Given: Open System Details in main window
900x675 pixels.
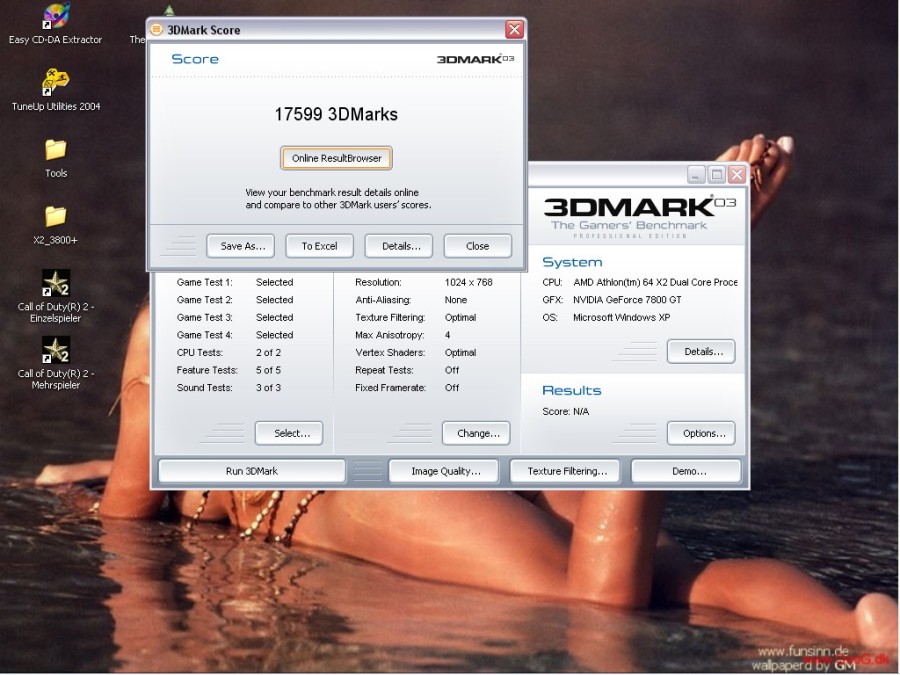Looking at the screenshot, I should 701,351.
